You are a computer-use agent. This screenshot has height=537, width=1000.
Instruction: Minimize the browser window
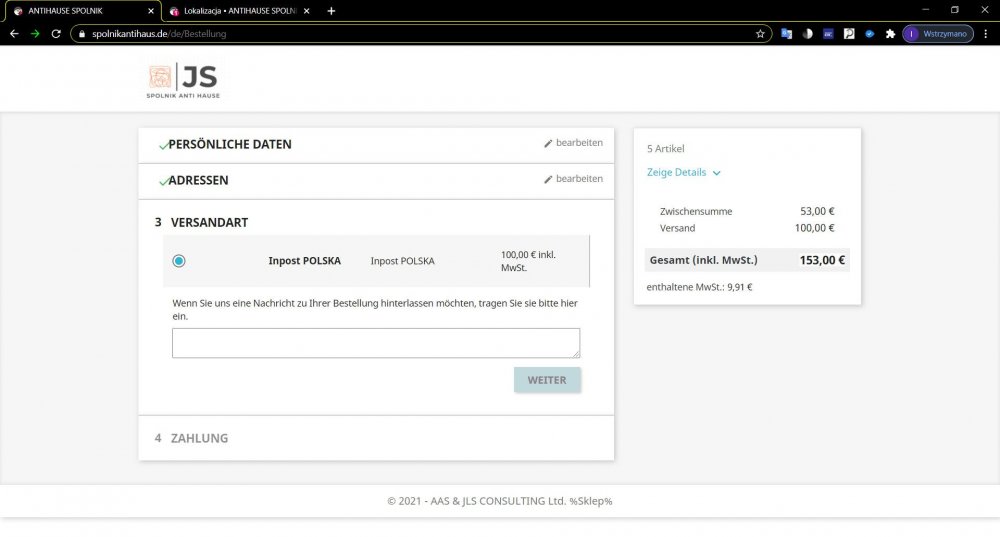925,10
